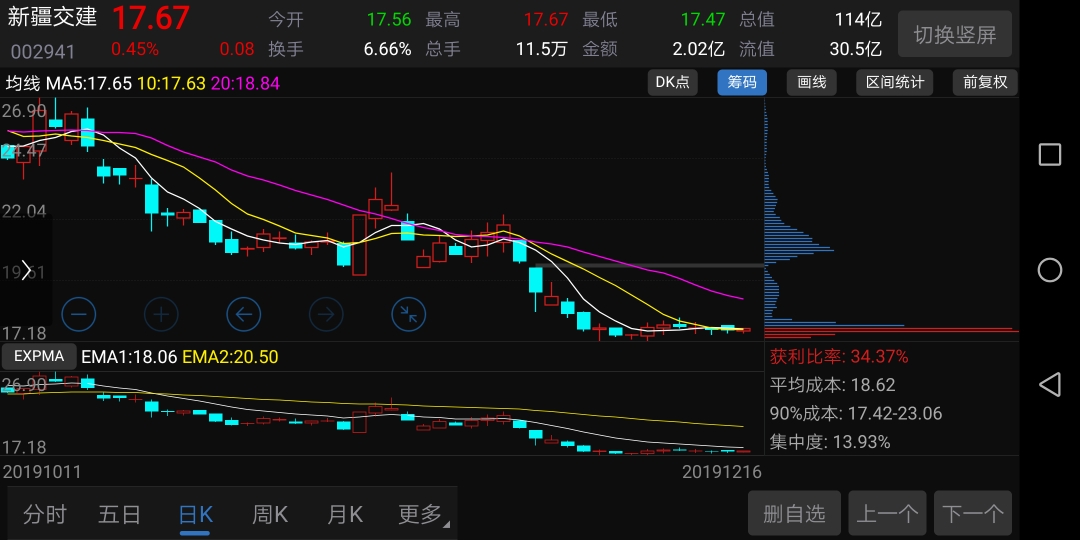Tap the right arrow circle to pan forward
This screenshot has height=540, width=1080.
pyautogui.click(x=326, y=315)
